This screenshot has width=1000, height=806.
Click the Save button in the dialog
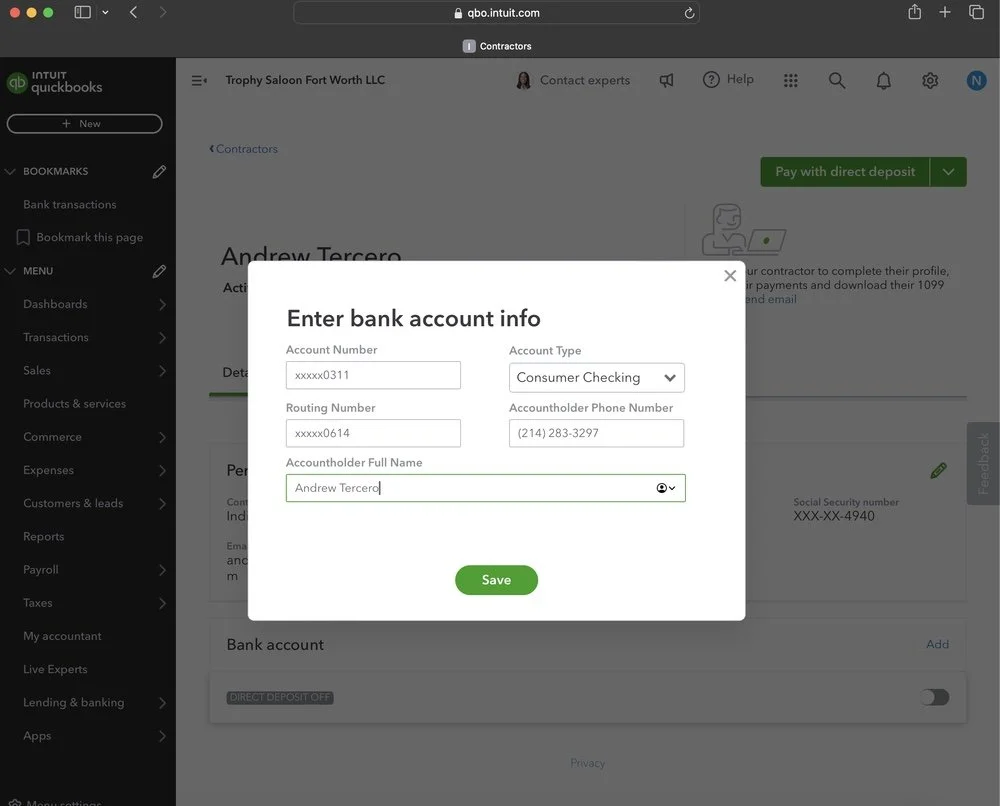496,580
